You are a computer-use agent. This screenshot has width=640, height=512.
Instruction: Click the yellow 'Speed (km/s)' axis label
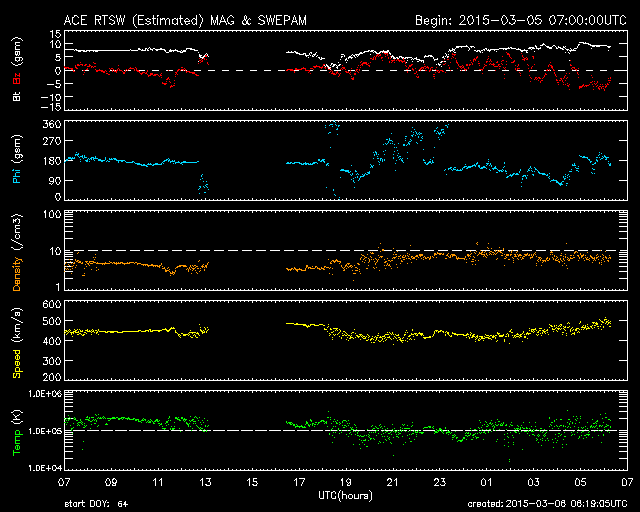coord(17,343)
